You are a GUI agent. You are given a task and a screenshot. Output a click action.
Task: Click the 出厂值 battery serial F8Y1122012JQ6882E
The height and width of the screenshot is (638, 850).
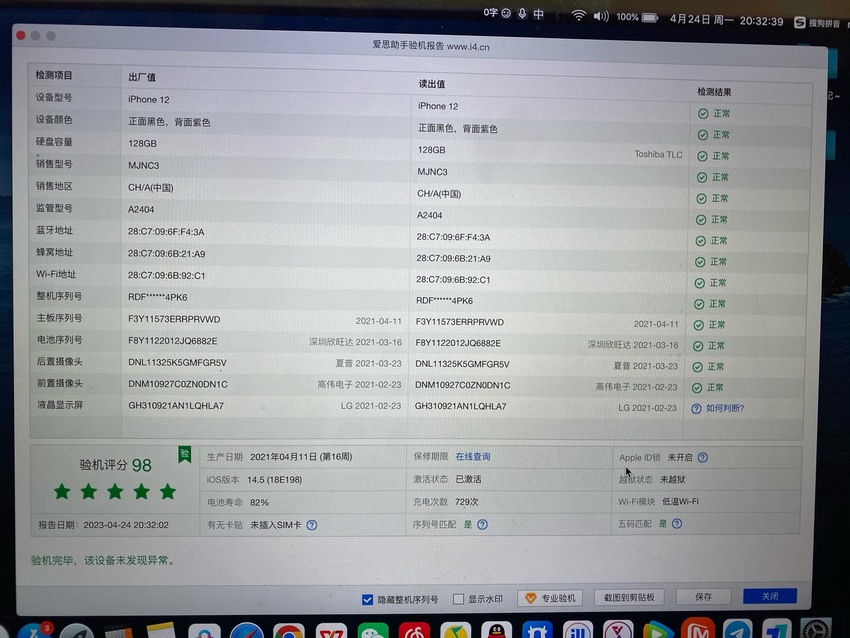coord(172,341)
